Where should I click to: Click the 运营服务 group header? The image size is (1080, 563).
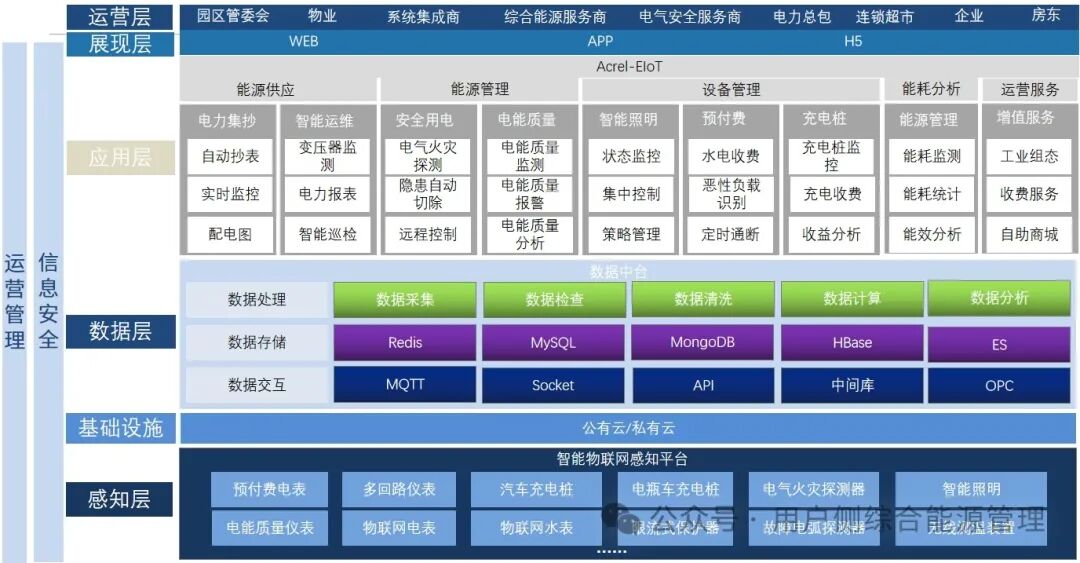(1030, 90)
